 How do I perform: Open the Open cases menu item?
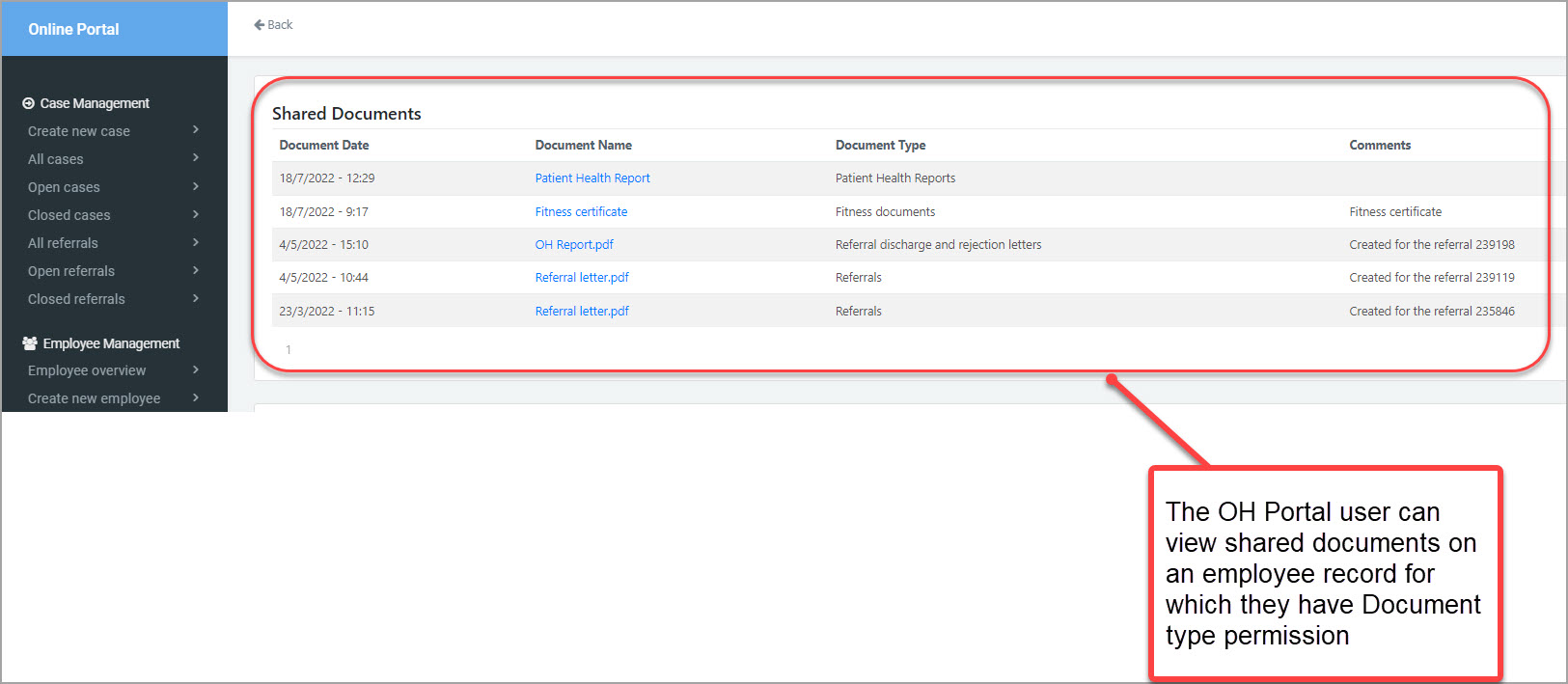[64, 187]
